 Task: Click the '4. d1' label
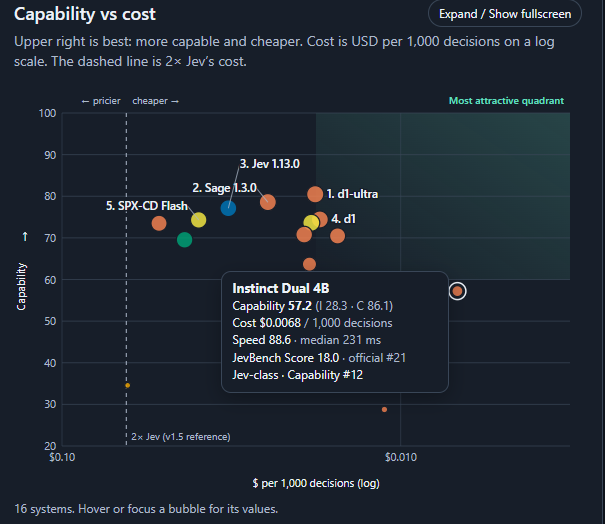click(343, 219)
